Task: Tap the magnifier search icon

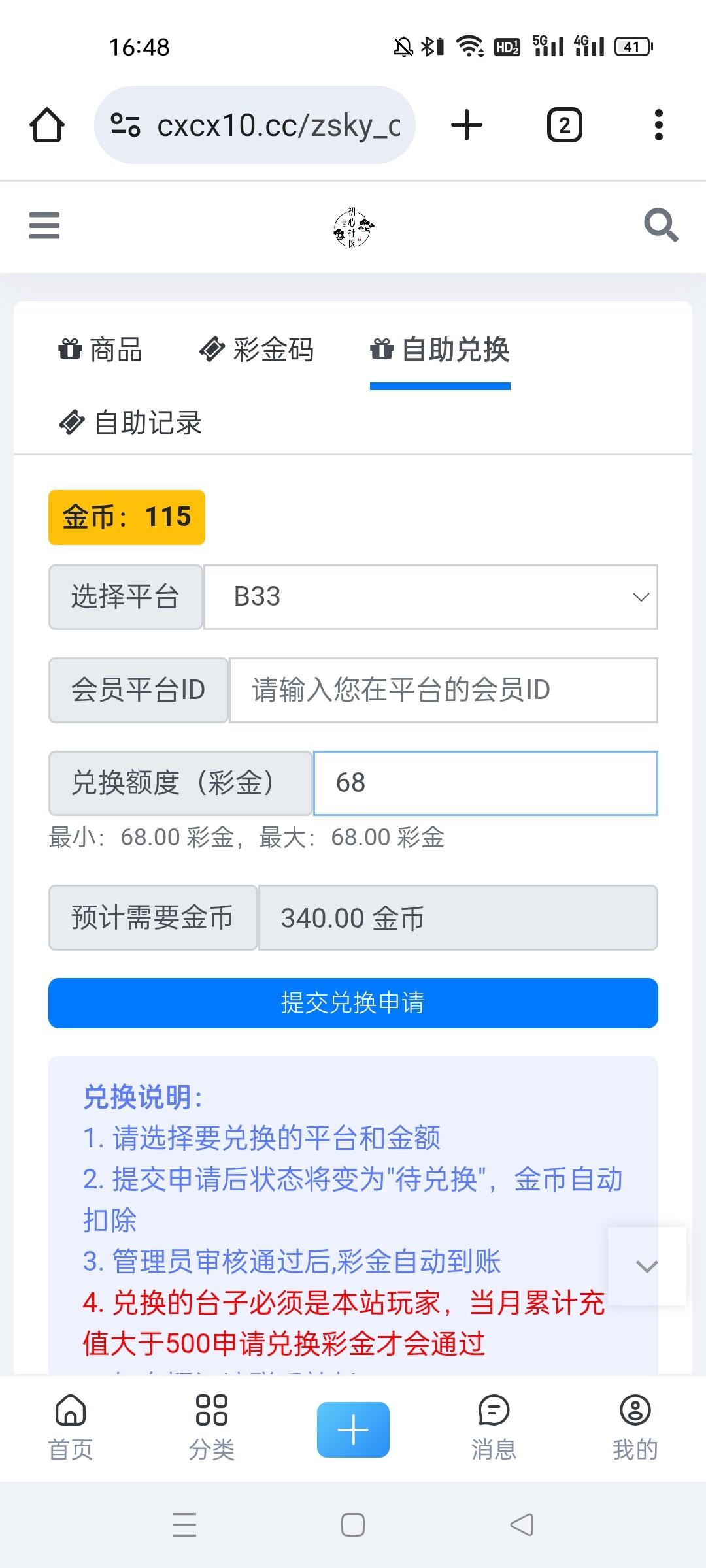Action: pyautogui.click(x=660, y=226)
